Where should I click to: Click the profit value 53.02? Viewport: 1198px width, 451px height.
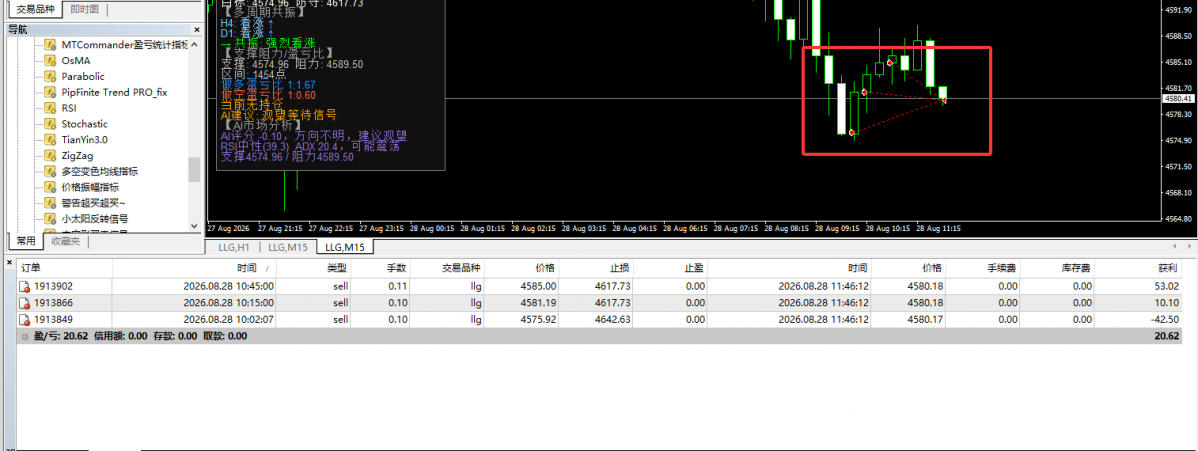[x=1167, y=287]
